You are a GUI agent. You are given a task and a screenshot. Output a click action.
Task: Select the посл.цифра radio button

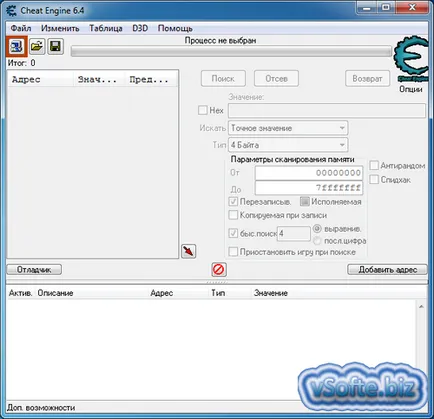317,240
